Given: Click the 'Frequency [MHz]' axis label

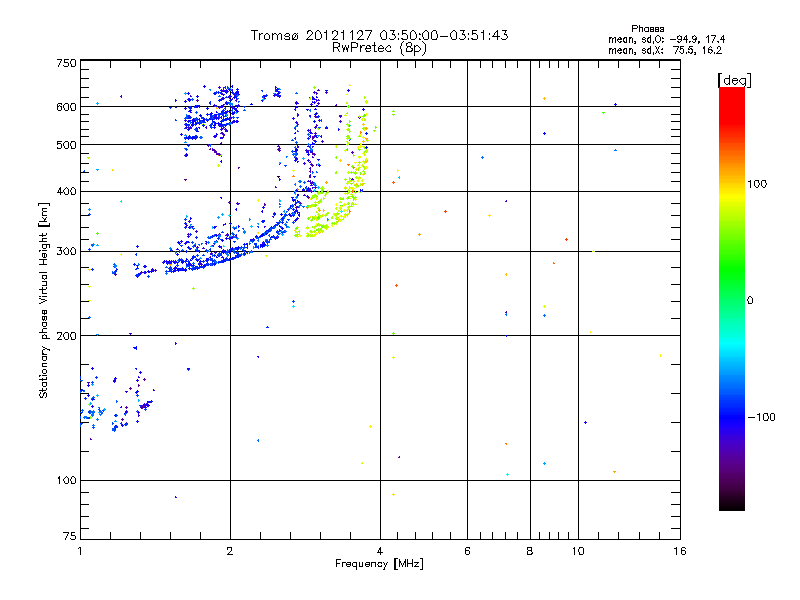Looking at the screenshot, I should click(379, 564).
